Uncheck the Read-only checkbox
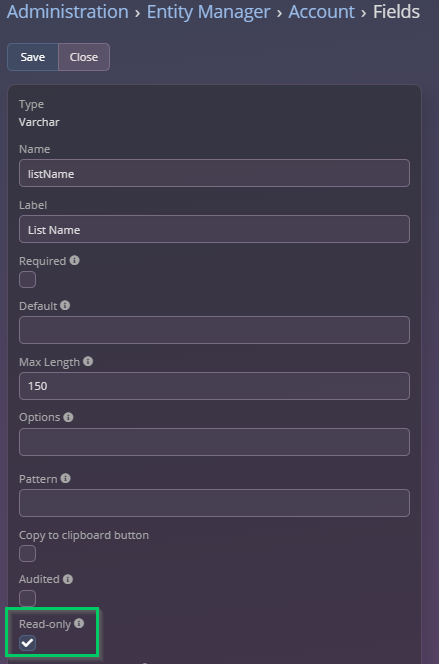 click(x=28, y=643)
